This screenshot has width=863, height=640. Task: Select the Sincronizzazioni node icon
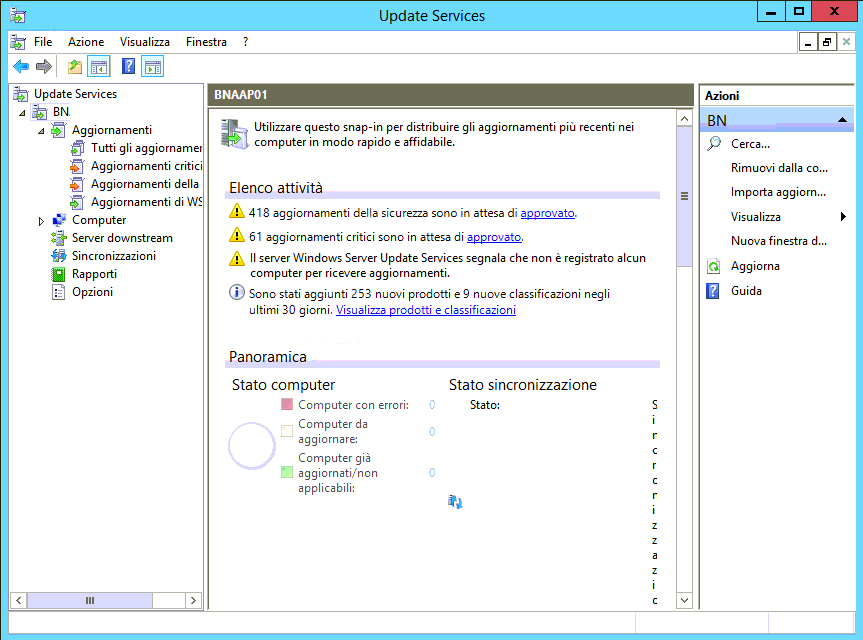(59, 256)
